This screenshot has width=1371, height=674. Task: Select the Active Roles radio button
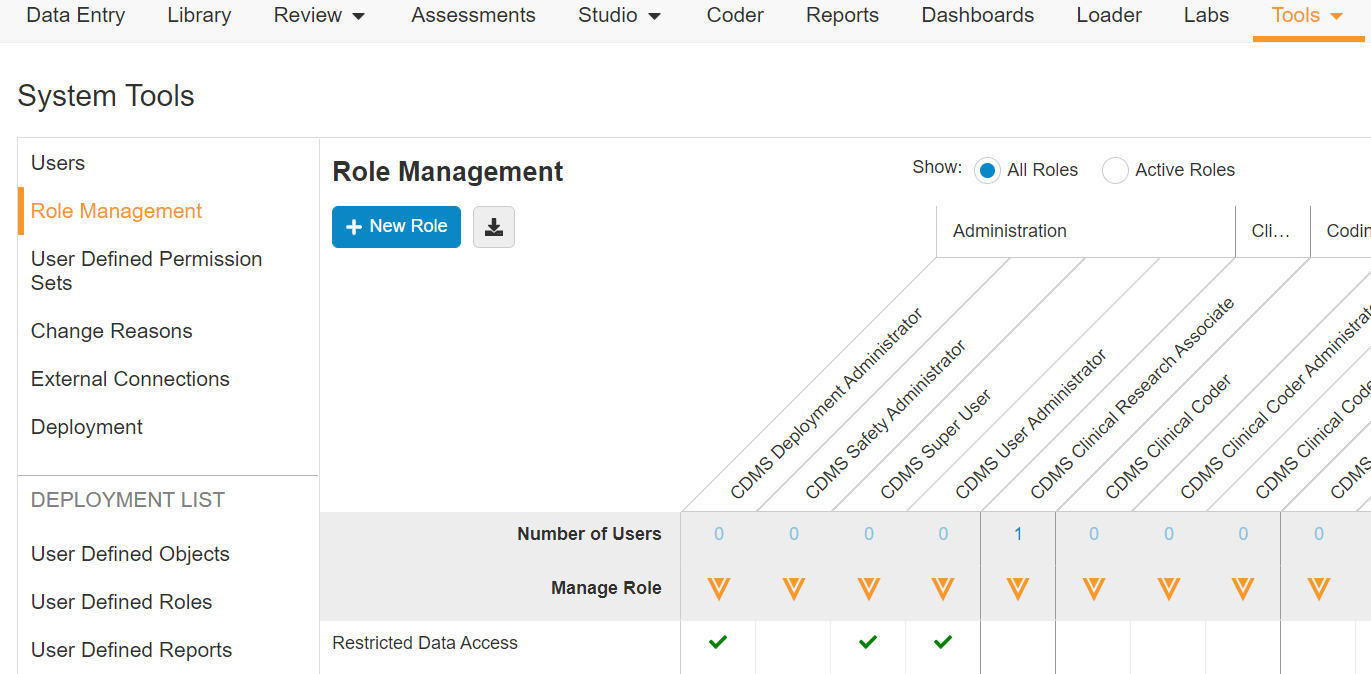click(1115, 171)
